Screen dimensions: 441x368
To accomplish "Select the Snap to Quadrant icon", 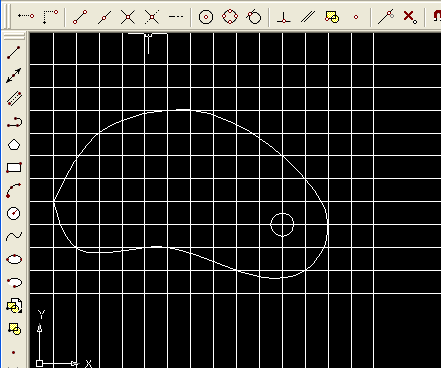I will (230, 17).
